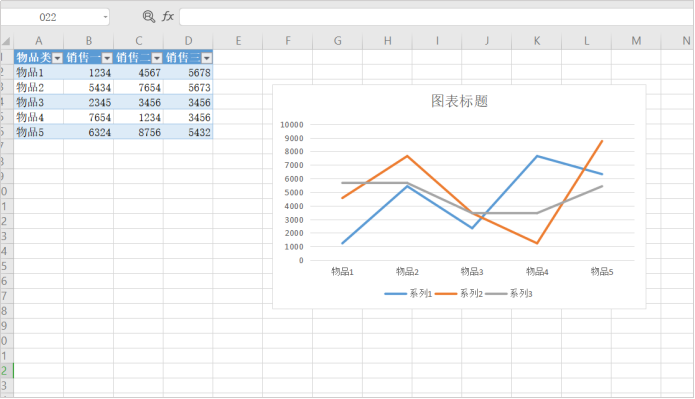Screen dimensions: 695x399
Task: Click cell with value 5434
Action: [89, 87]
